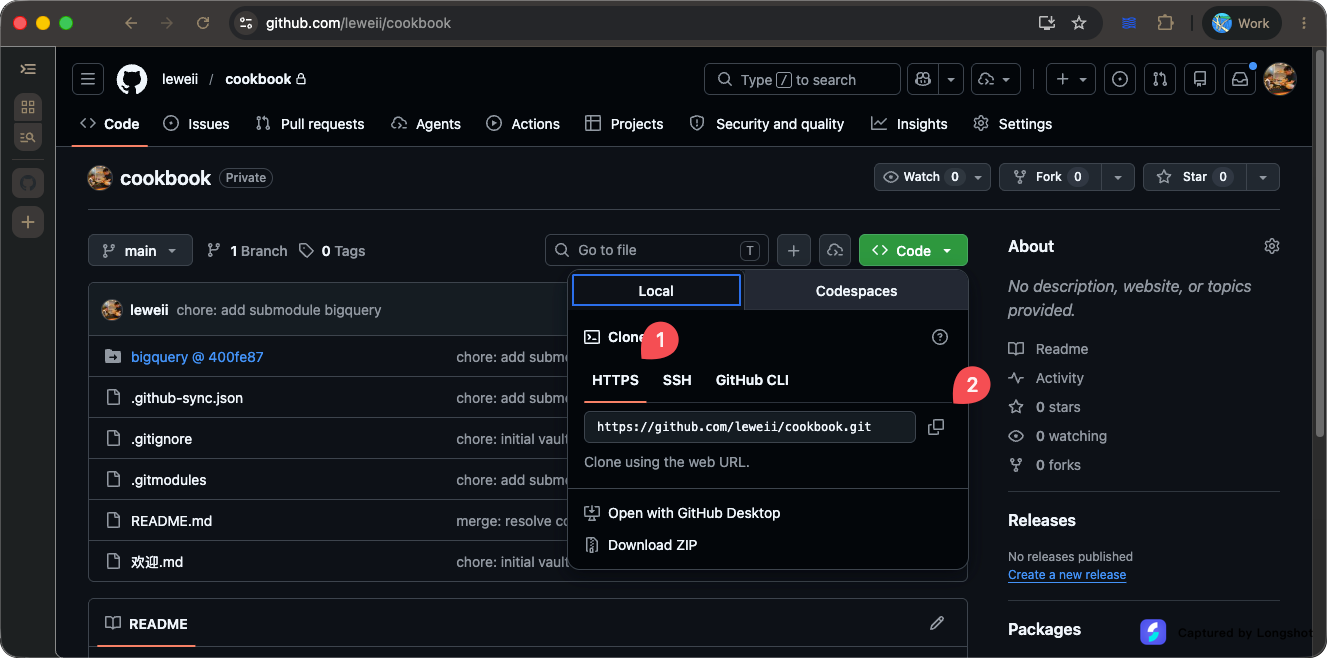The image size is (1327, 658).
Task: Bookmark this page with the star icon
Action: [x=1079, y=23]
